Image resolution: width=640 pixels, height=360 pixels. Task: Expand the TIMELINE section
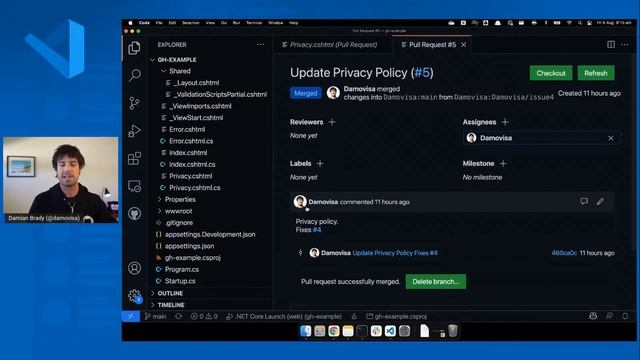coord(171,305)
